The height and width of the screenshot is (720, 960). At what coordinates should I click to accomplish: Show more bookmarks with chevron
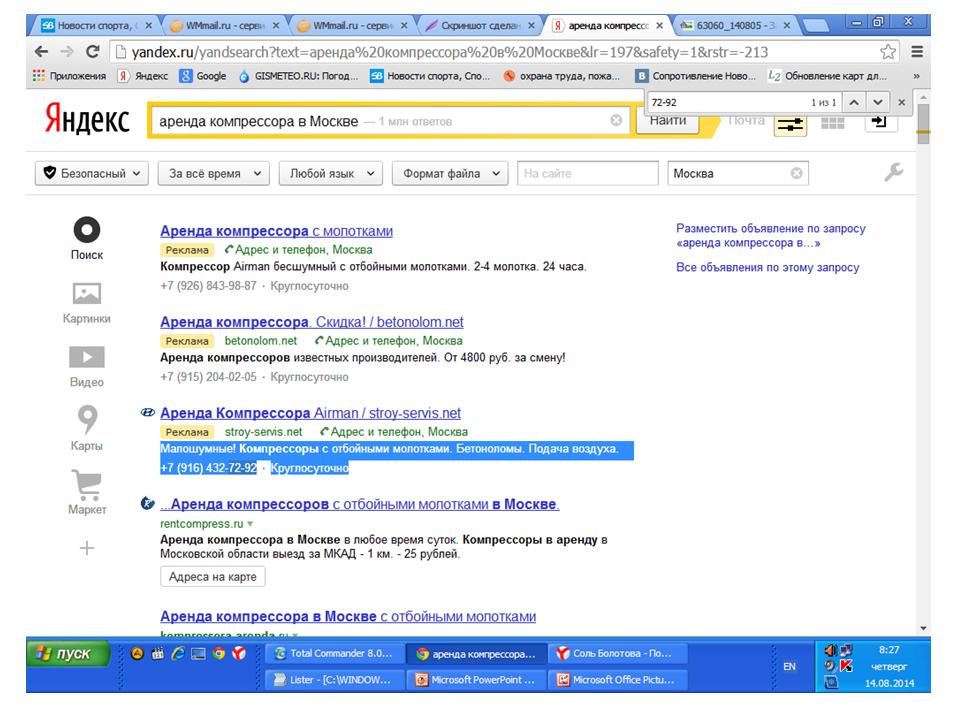[917, 76]
